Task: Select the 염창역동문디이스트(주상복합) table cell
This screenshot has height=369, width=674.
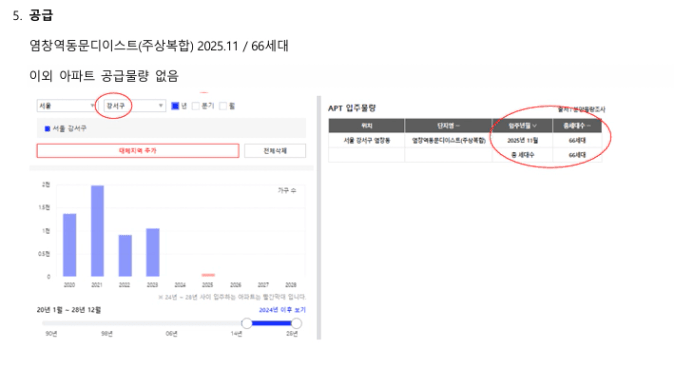Action: [448, 141]
